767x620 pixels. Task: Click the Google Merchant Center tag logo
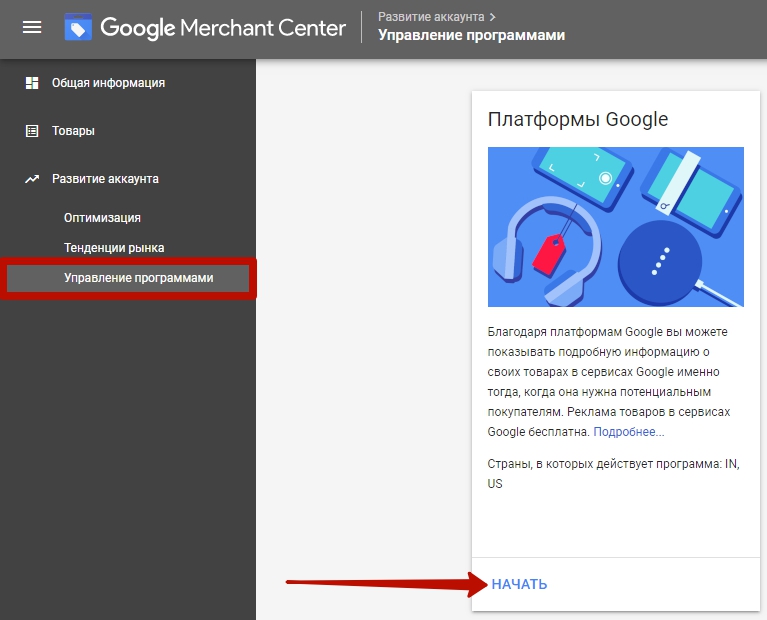point(78,27)
